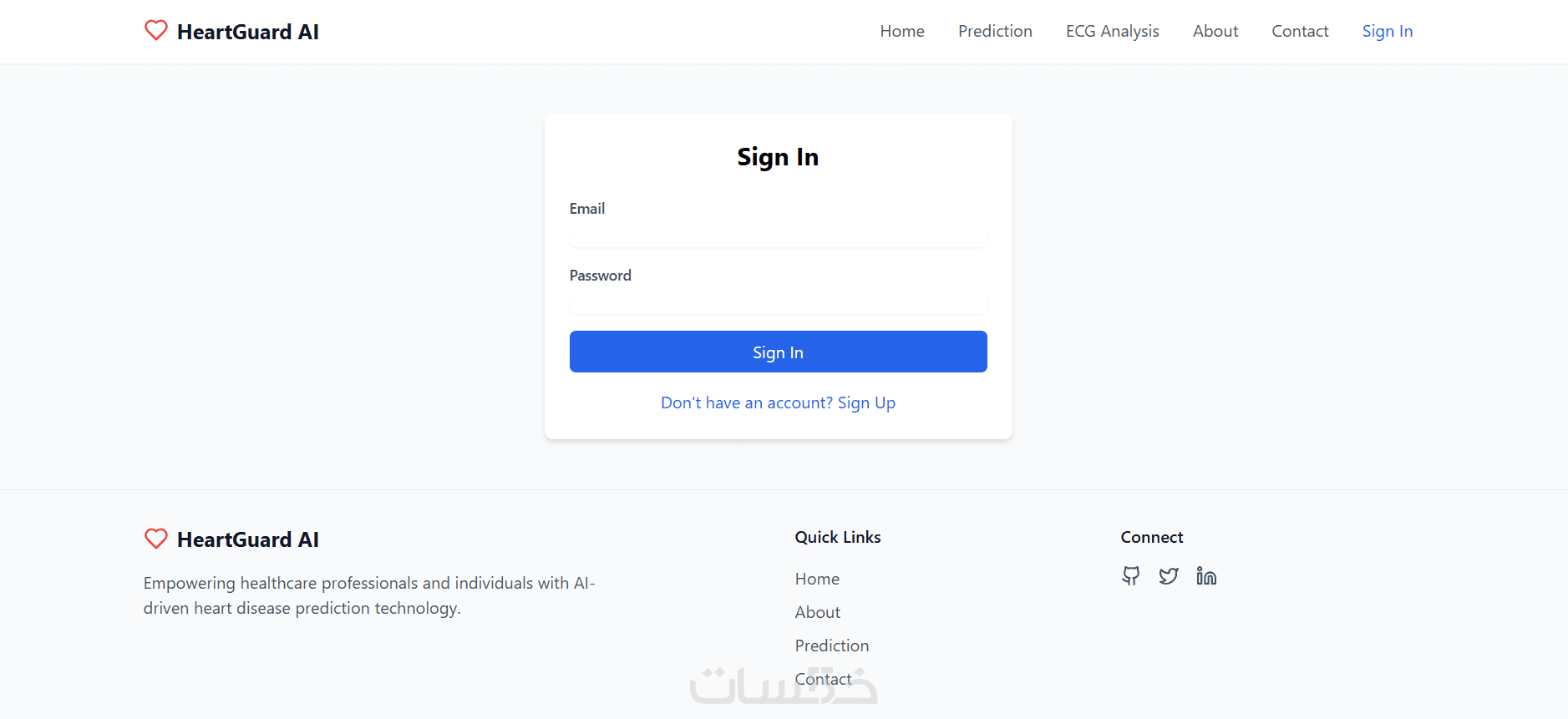The image size is (1568, 719).
Task: Follow the footer Prediction quick link
Action: [831, 646]
